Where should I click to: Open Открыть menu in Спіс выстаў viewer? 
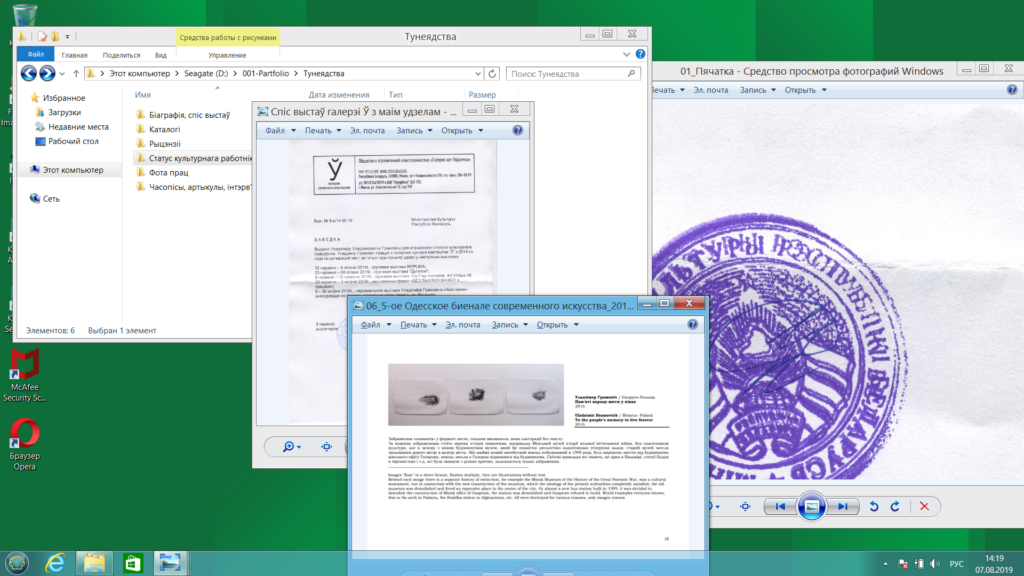tap(462, 131)
